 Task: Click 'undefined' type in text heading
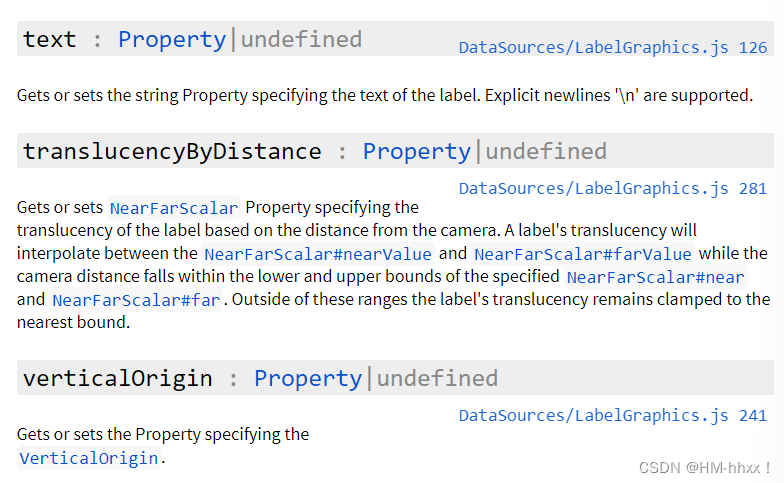pos(302,40)
